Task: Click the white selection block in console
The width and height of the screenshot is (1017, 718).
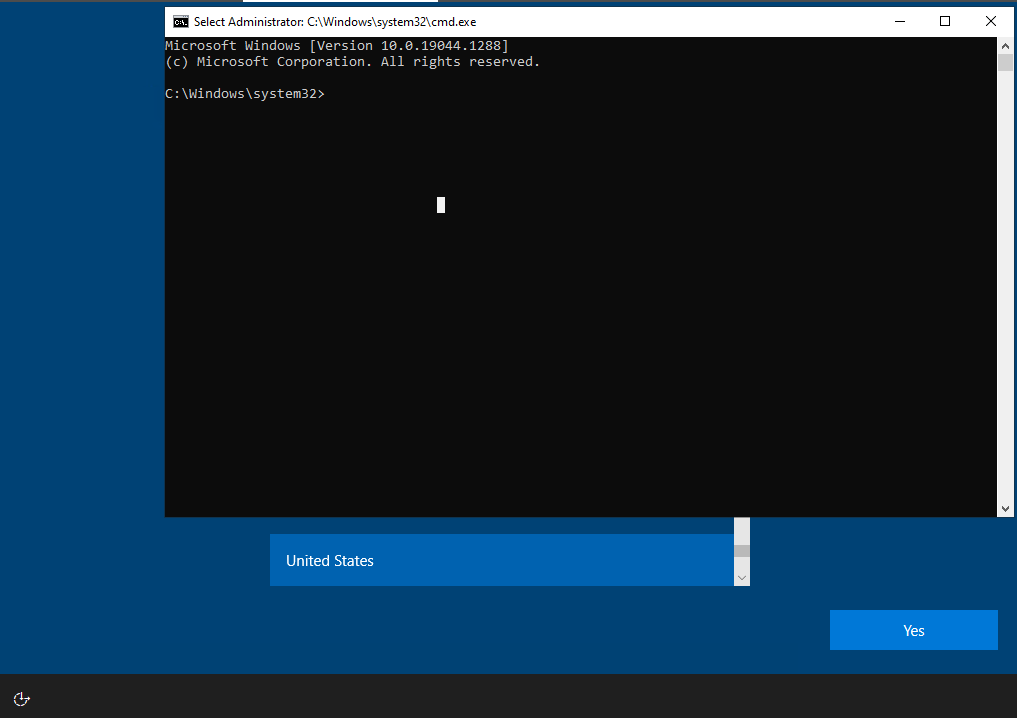Action: (441, 205)
